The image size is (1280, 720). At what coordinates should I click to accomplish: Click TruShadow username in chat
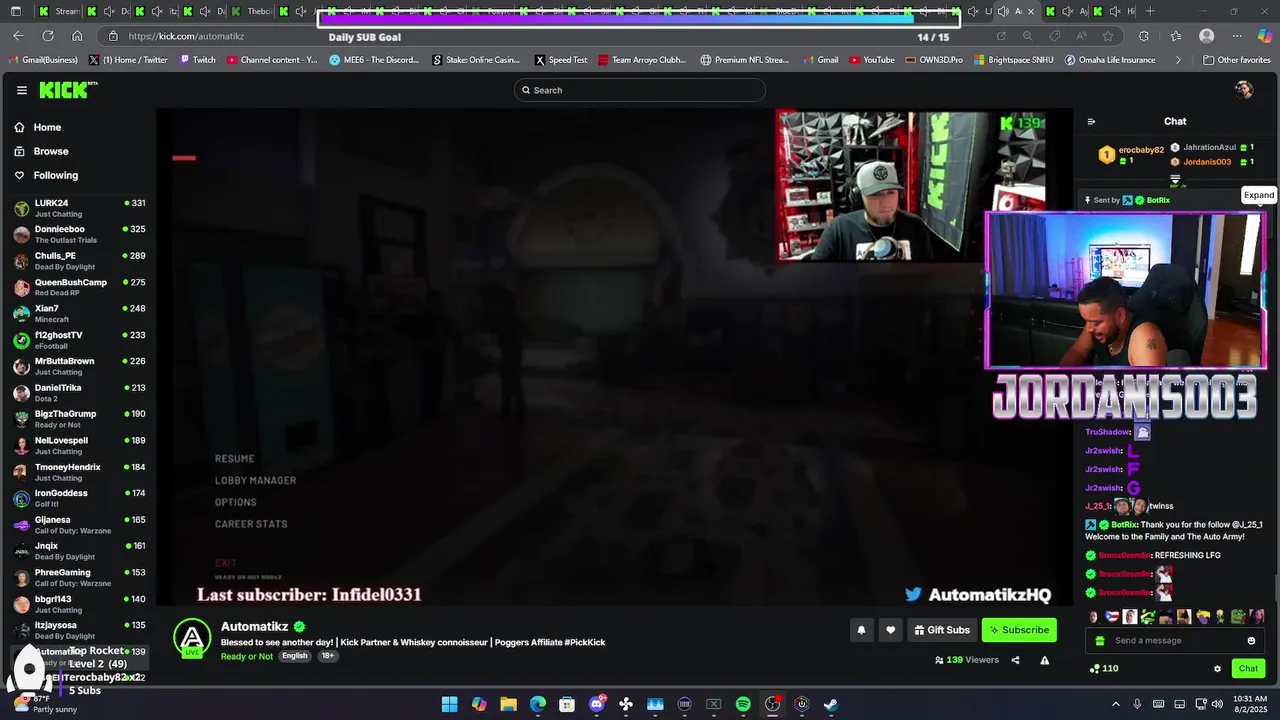(x=1108, y=432)
